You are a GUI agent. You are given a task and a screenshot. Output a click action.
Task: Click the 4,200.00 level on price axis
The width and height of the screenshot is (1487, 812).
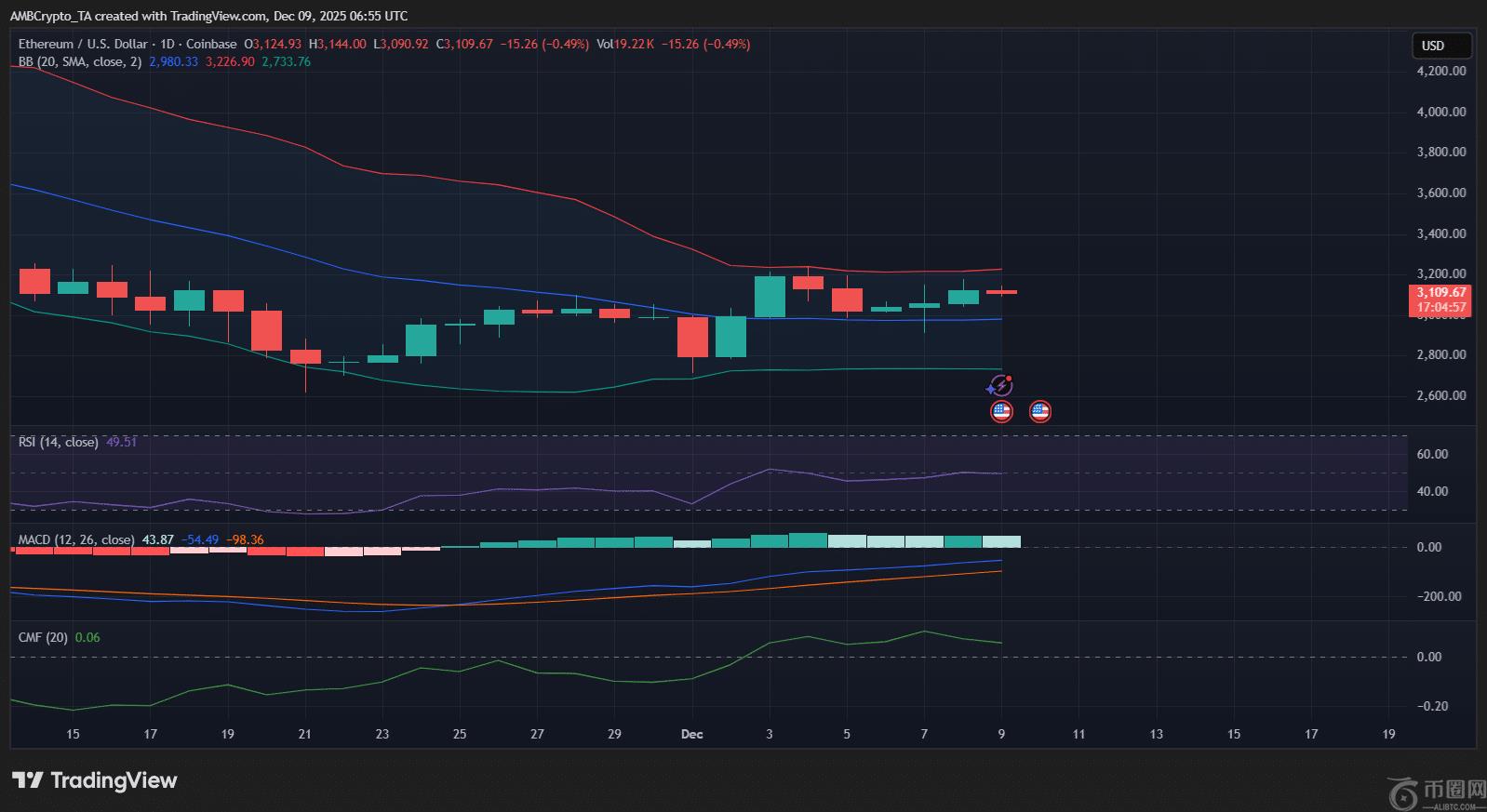coord(1440,71)
